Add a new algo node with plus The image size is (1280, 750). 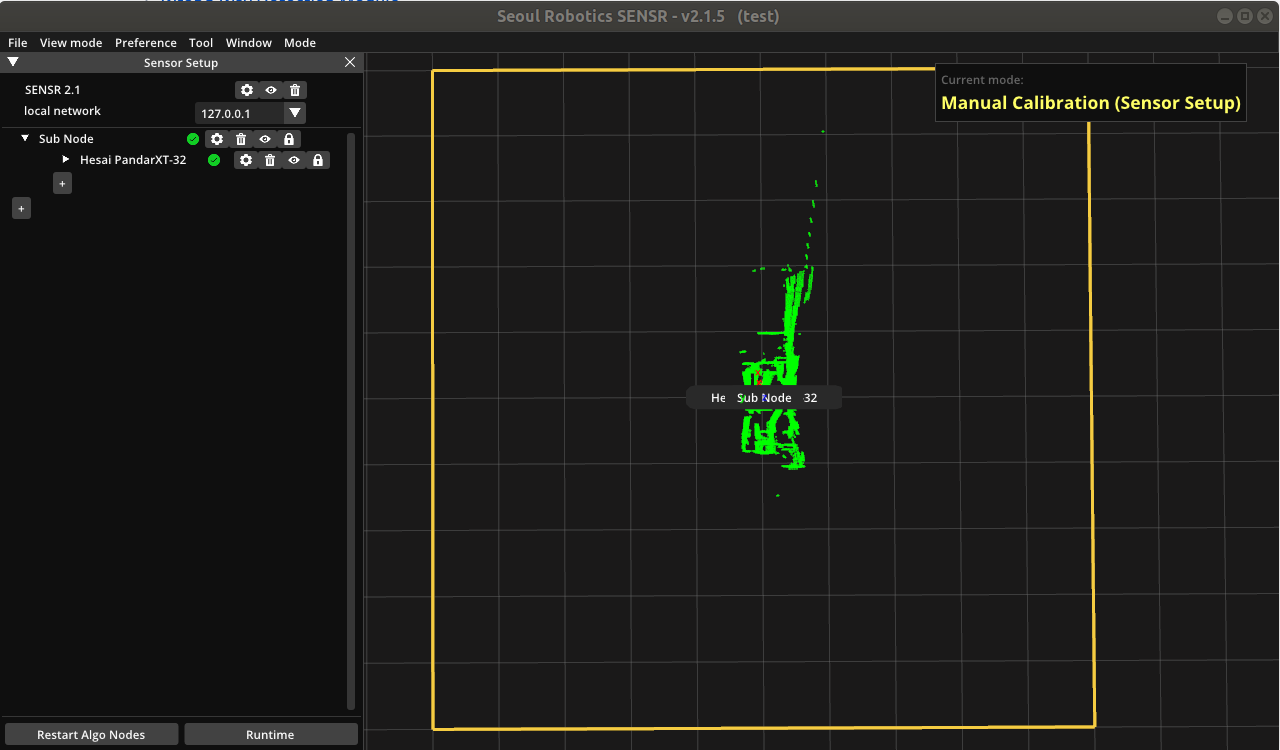click(21, 208)
